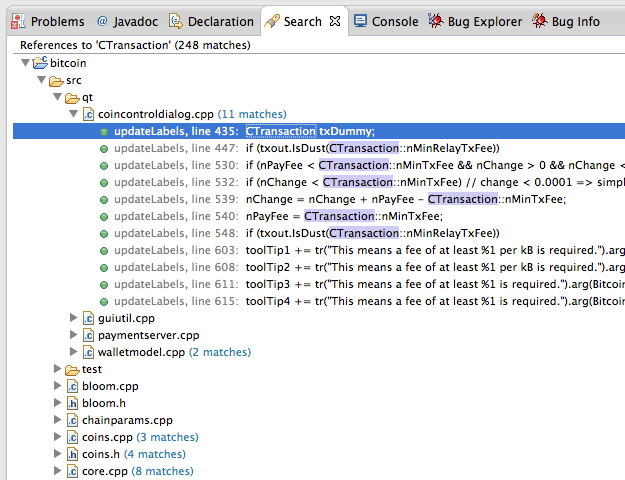This screenshot has height=480, width=625.
Task: Click the bitcoin project folder icon
Action: pyautogui.click(x=40, y=63)
